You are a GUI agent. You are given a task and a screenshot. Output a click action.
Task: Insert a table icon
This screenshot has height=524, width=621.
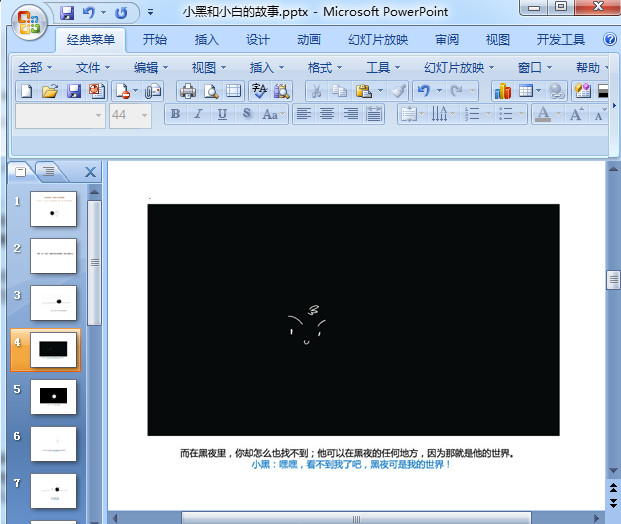(x=526, y=91)
